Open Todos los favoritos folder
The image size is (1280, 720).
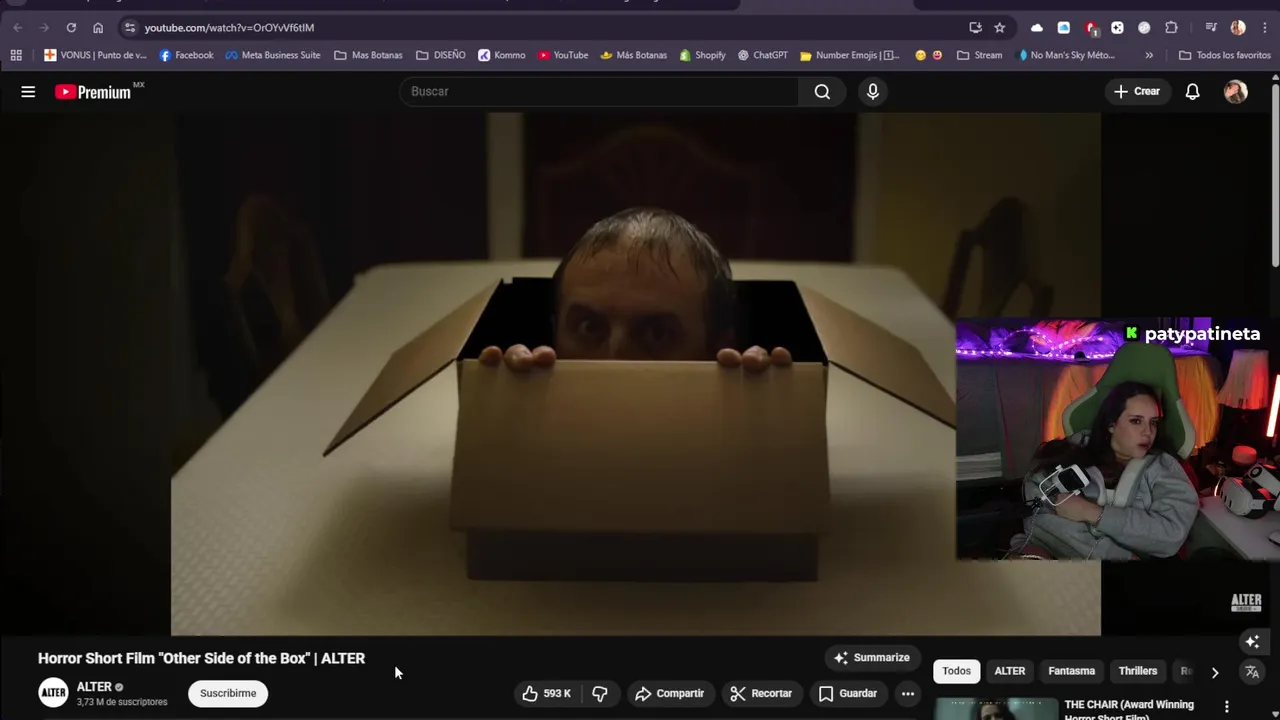pyautogui.click(x=1225, y=55)
